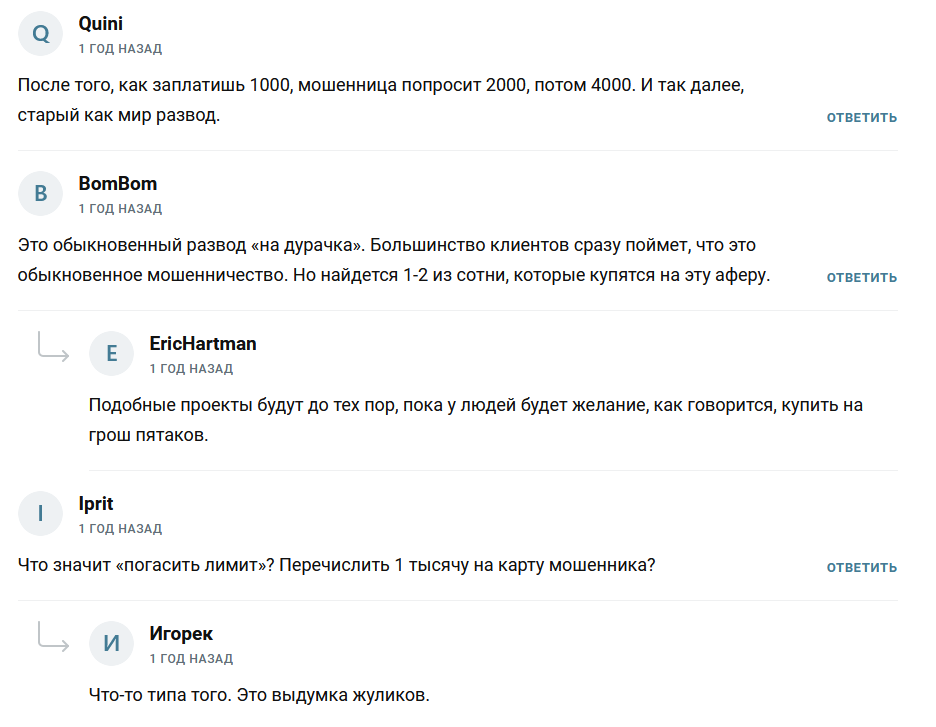Hit ОТВЕТИТЬ under Iprit's question
936x727 pixels.
[861, 568]
